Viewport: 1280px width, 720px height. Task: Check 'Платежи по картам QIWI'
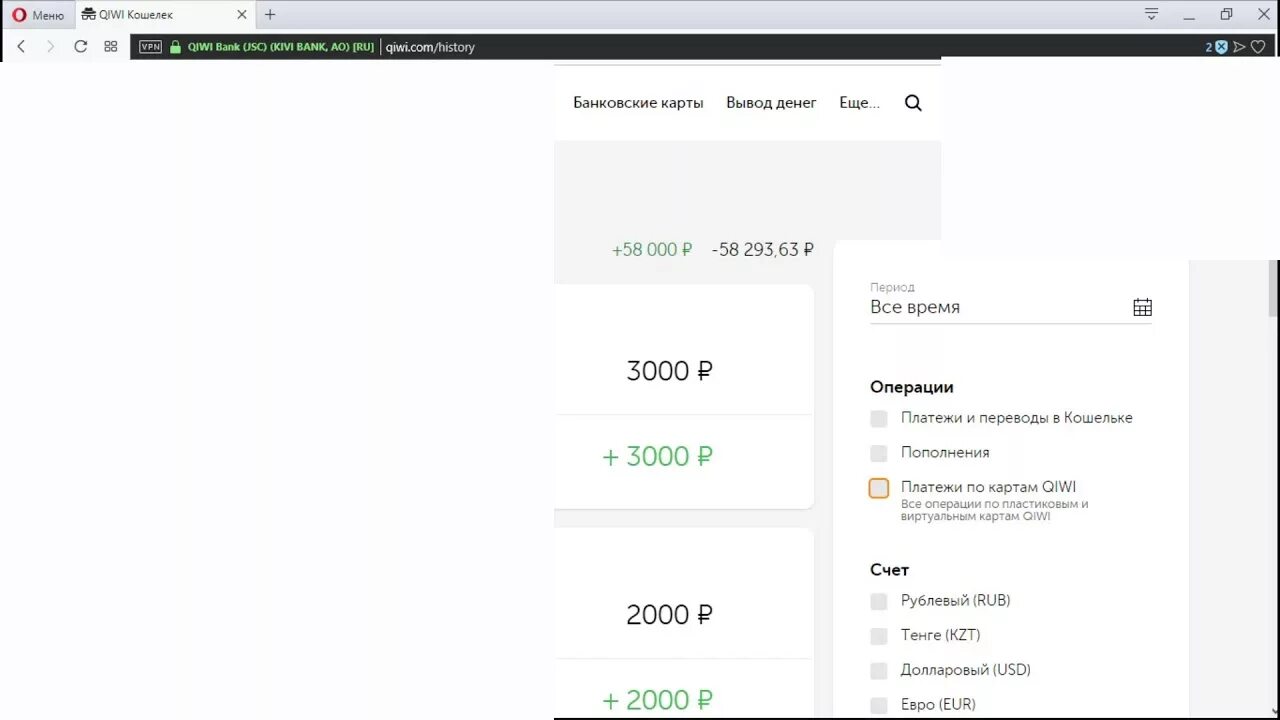879,488
